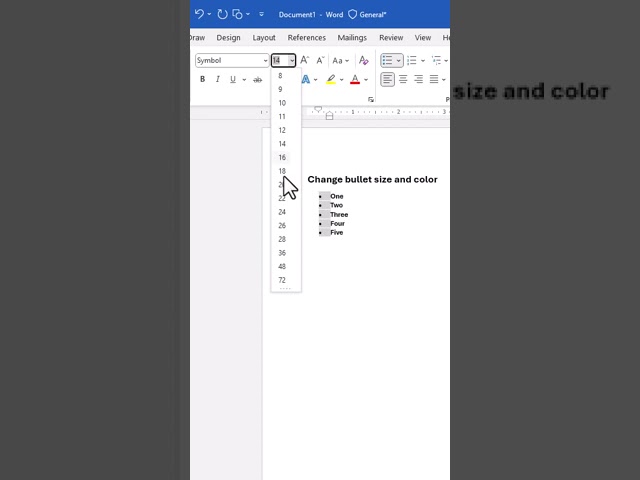Open Text Effects dropdown arrow

click(316, 80)
